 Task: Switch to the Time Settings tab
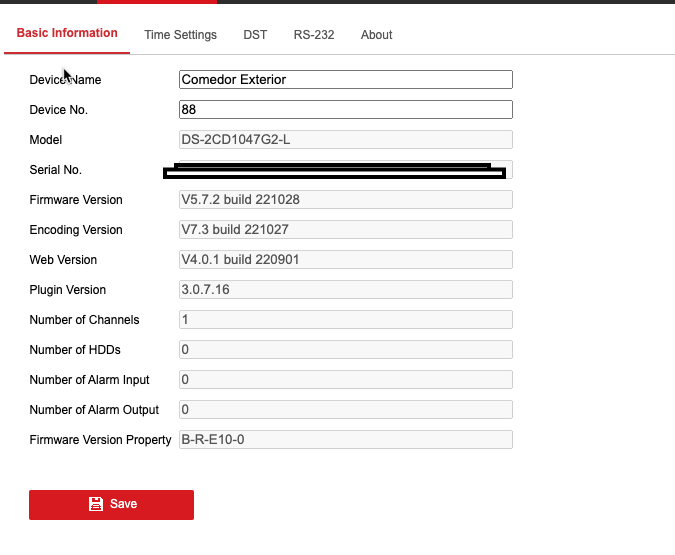pyautogui.click(x=180, y=35)
